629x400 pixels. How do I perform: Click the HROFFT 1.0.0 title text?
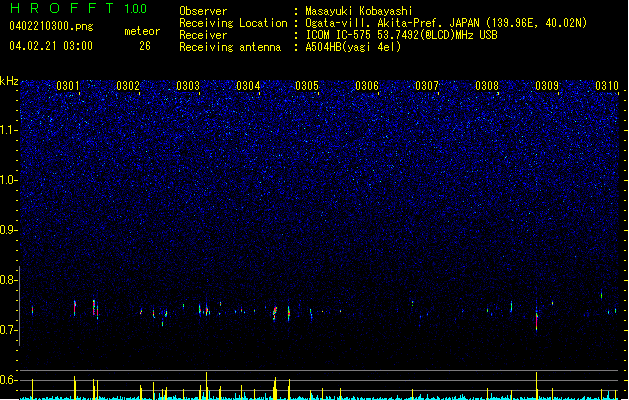78,8
